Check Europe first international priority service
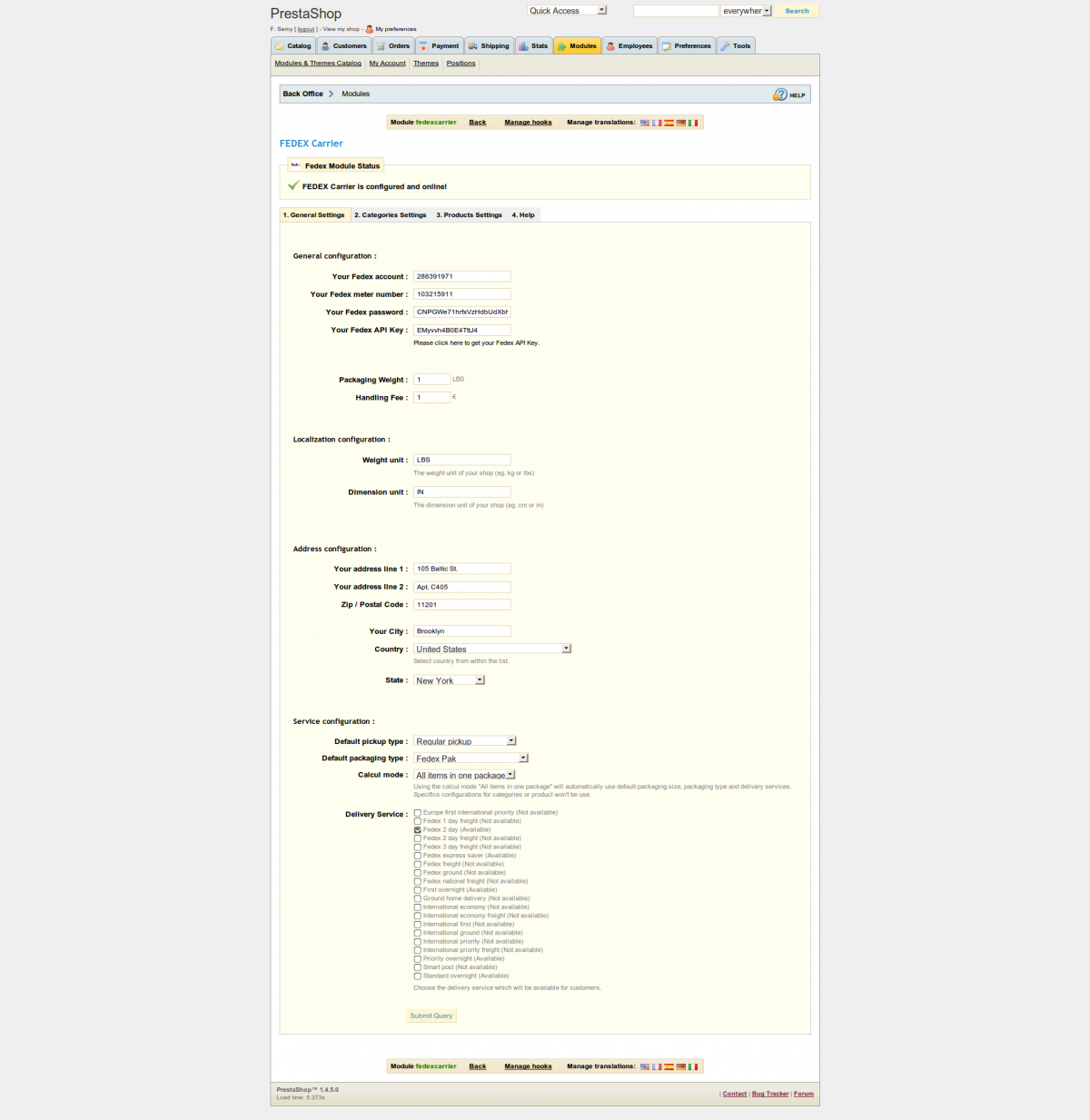Image resolution: width=1090 pixels, height=1120 pixels. point(418,813)
